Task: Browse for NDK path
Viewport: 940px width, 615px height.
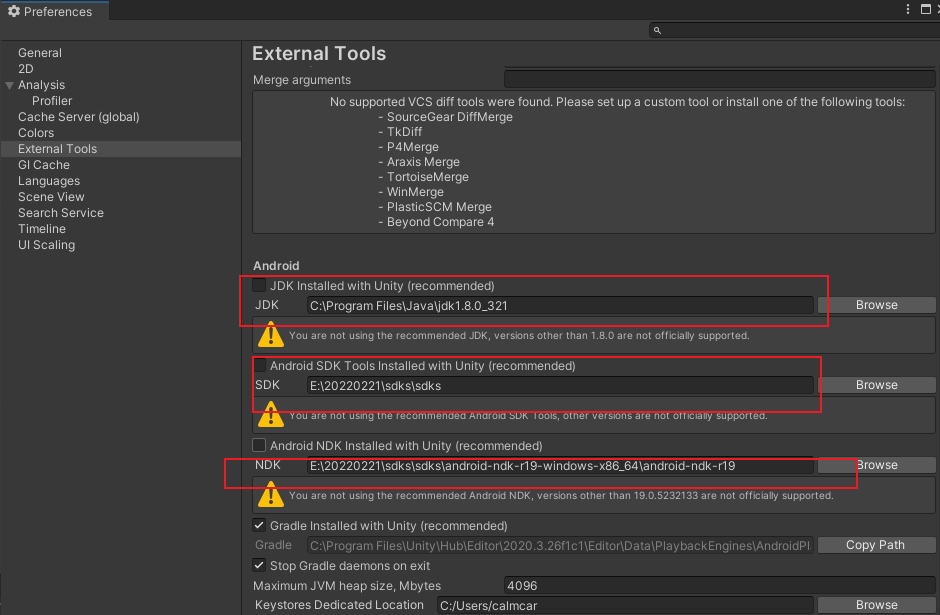Action: (876, 465)
